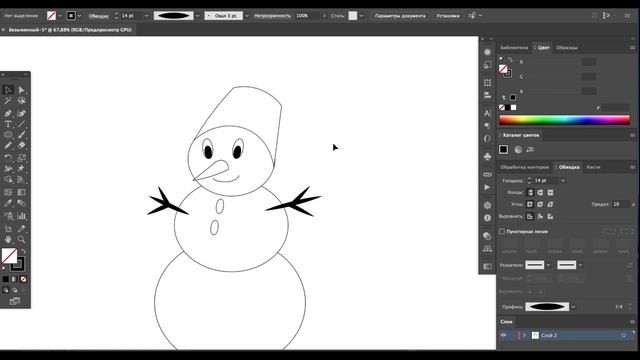This screenshot has width=640, height=360.
Task: Pick the Line Segment tool
Action: coord(22,124)
